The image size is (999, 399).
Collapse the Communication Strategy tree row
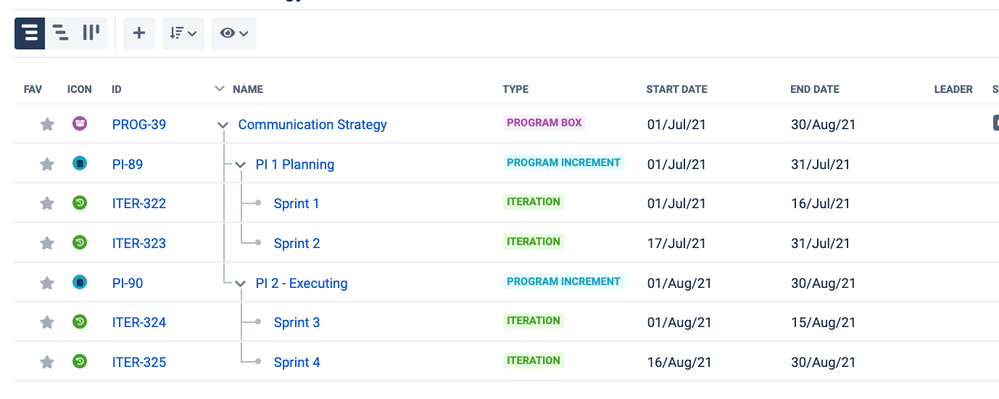(223, 125)
